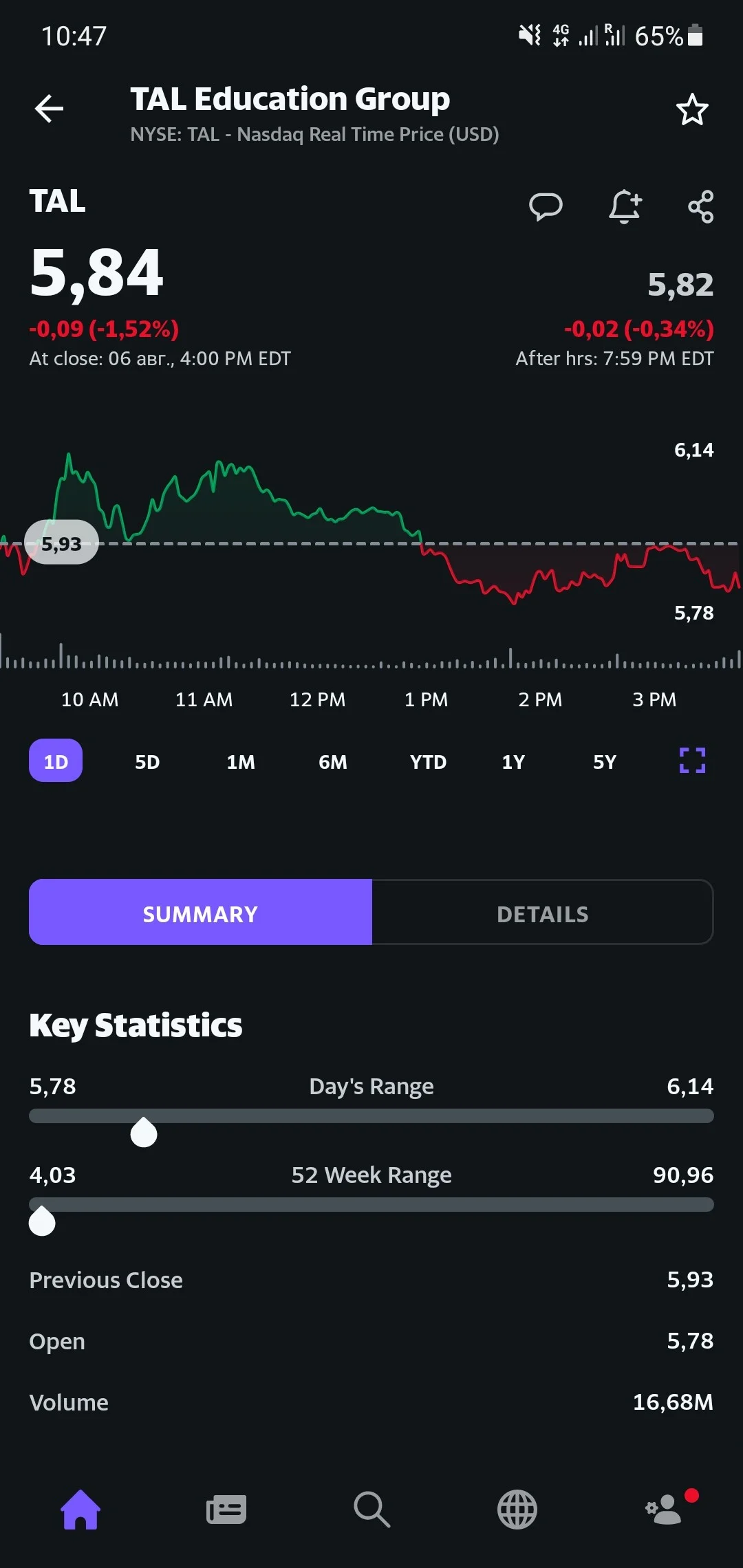Image resolution: width=743 pixels, height=1568 pixels.
Task: Select the 1D chart range
Action: coord(56,761)
